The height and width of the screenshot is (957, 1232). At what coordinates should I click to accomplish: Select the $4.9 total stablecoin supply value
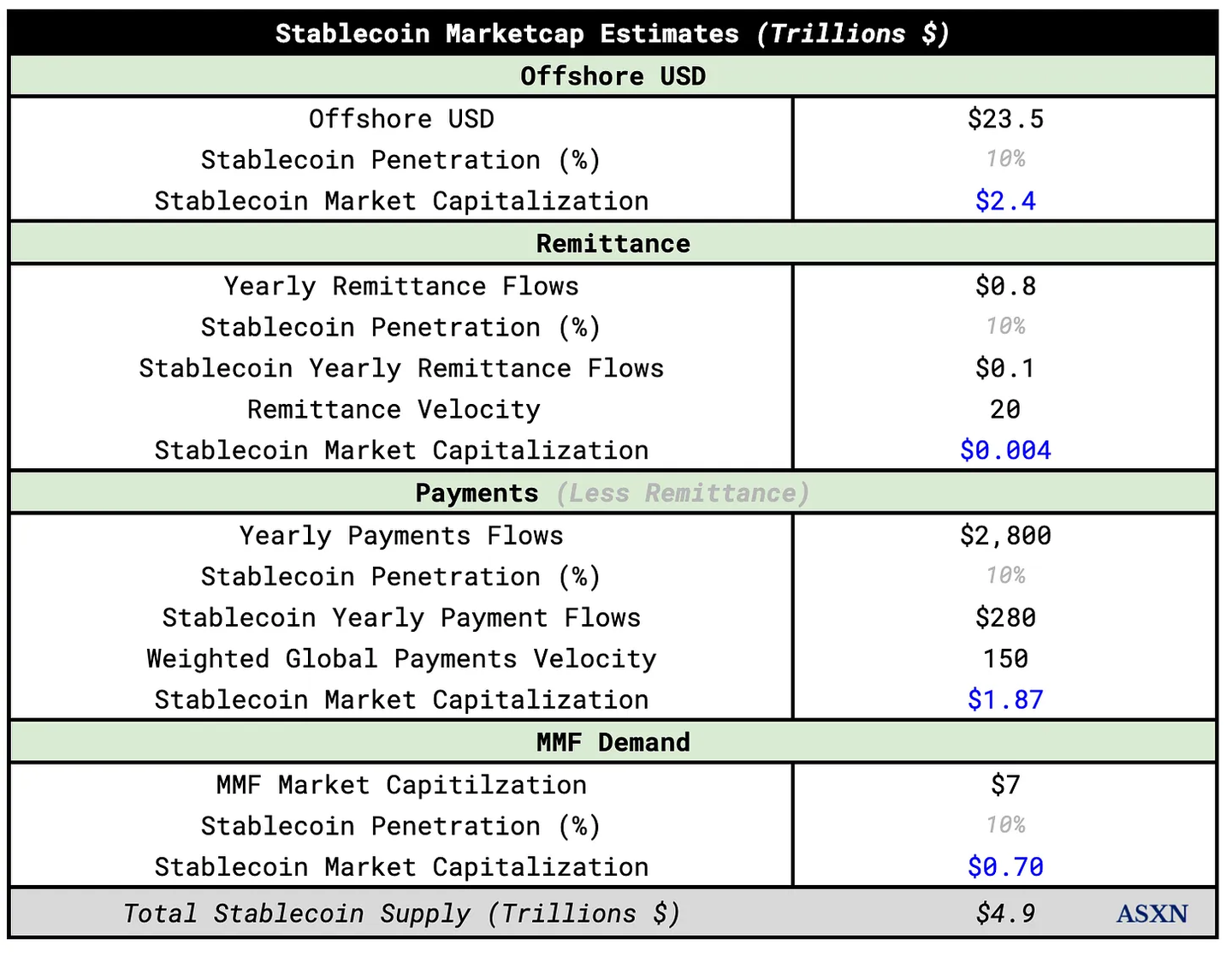pos(1005,914)
